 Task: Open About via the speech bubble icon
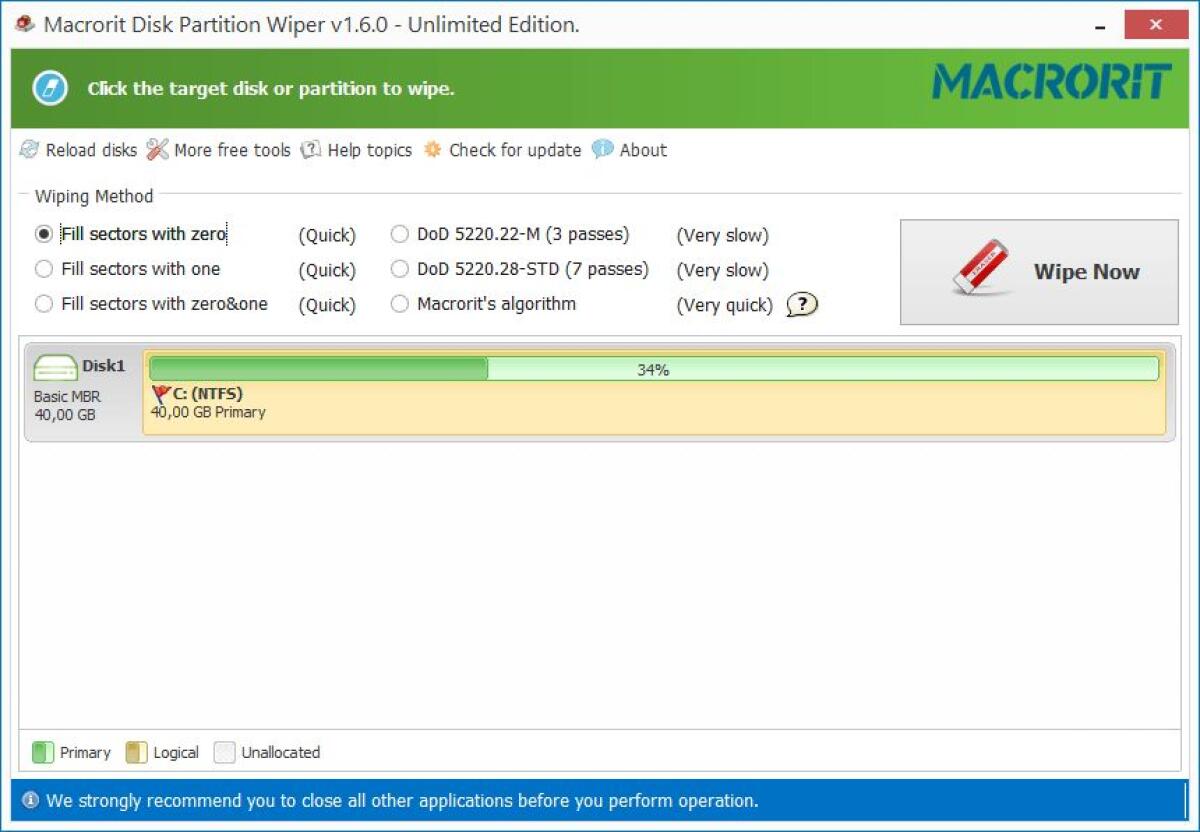[603, 150]
